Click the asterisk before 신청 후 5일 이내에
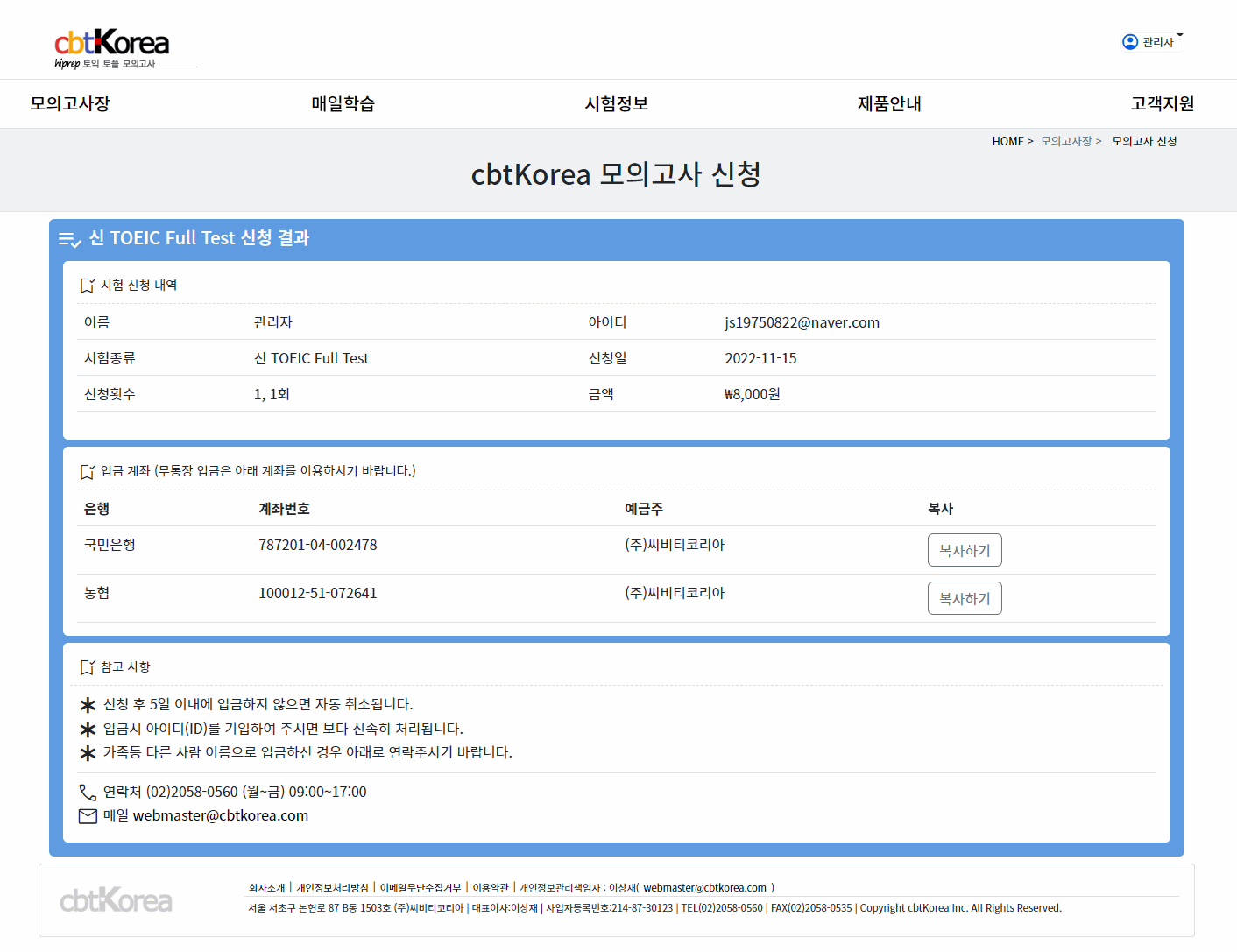This screenshot has width=1237, height=952. point(88,705)
